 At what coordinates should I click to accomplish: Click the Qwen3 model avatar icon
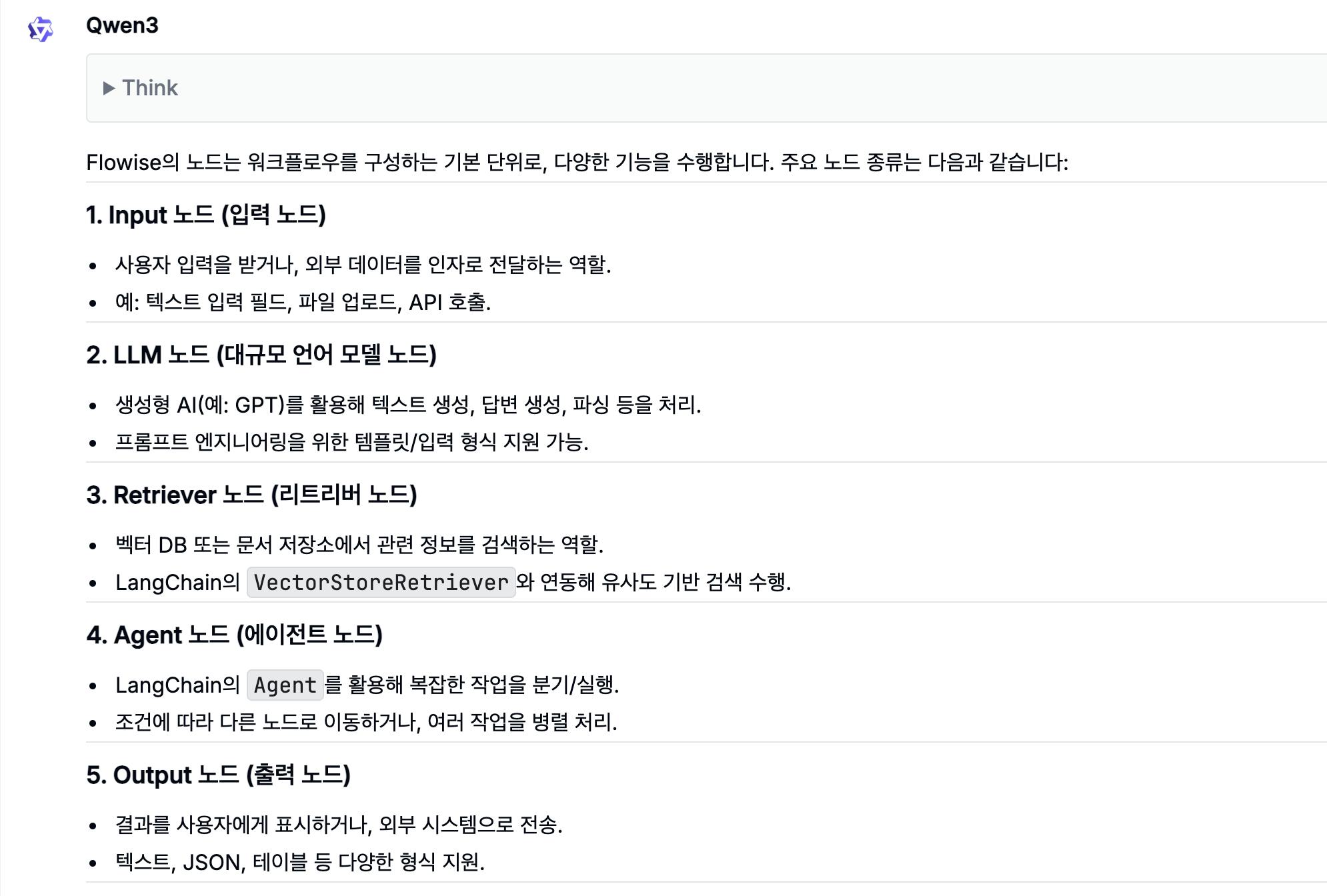(40, 29)
